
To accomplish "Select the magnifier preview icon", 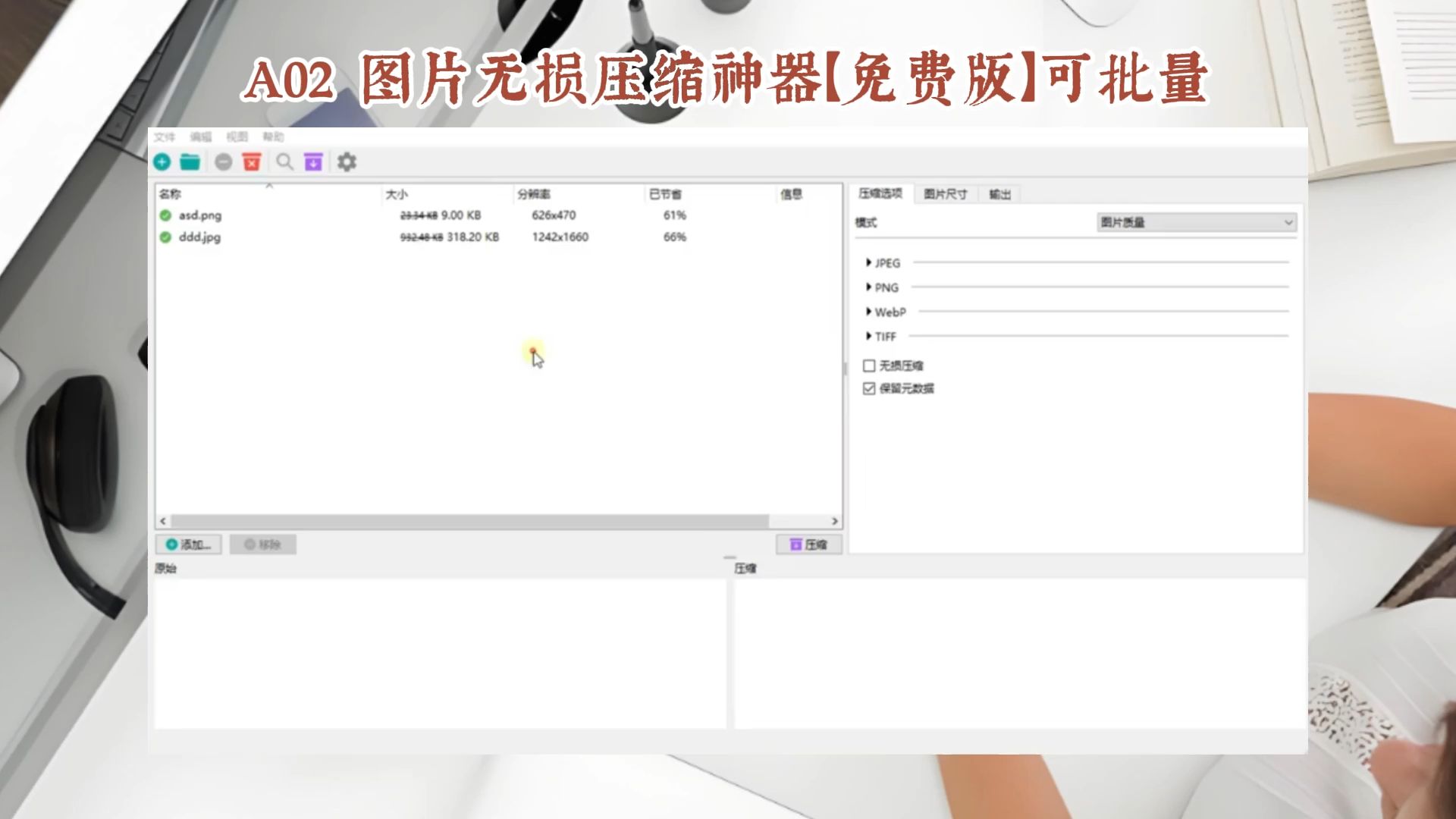I will [x=284, y=162].
